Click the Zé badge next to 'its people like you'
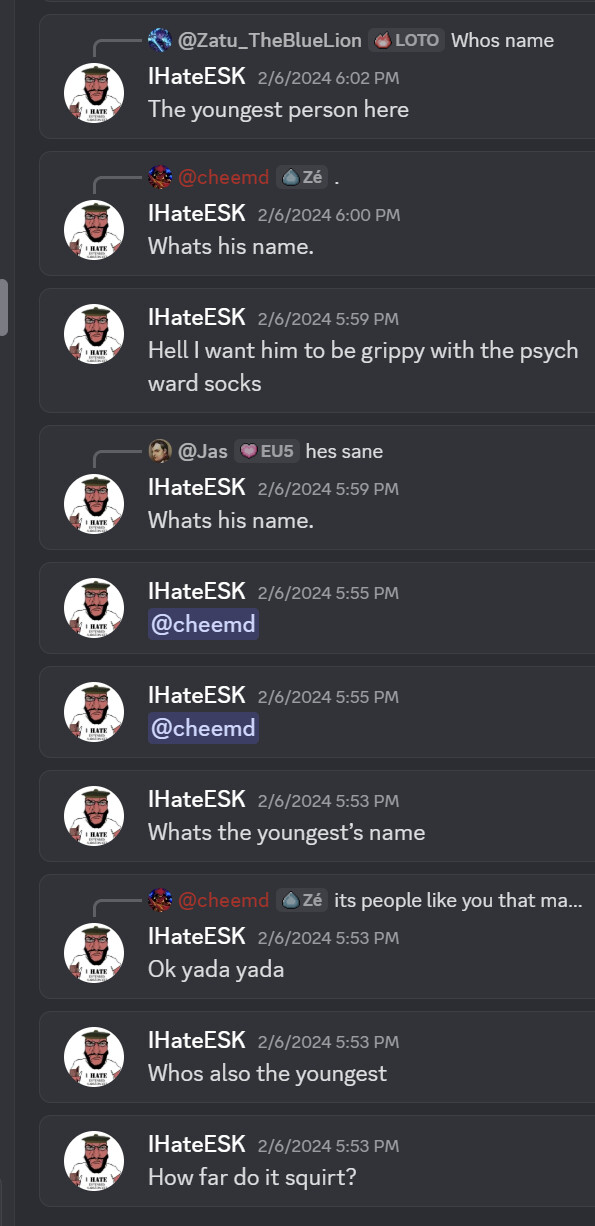The width and height of the screenshot is (595, 1226). 302,900
